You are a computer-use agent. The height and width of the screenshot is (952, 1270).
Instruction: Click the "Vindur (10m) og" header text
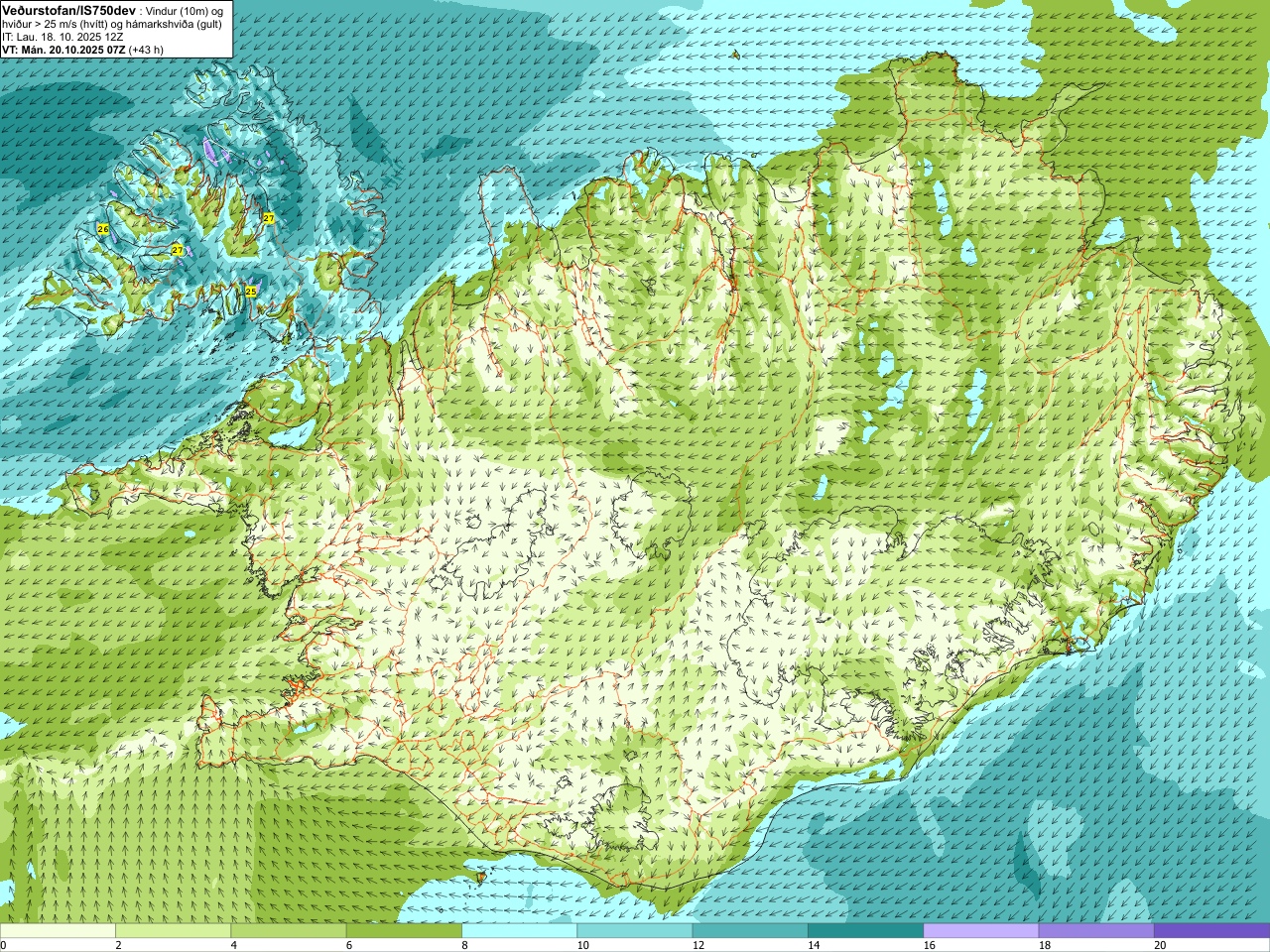185,10
